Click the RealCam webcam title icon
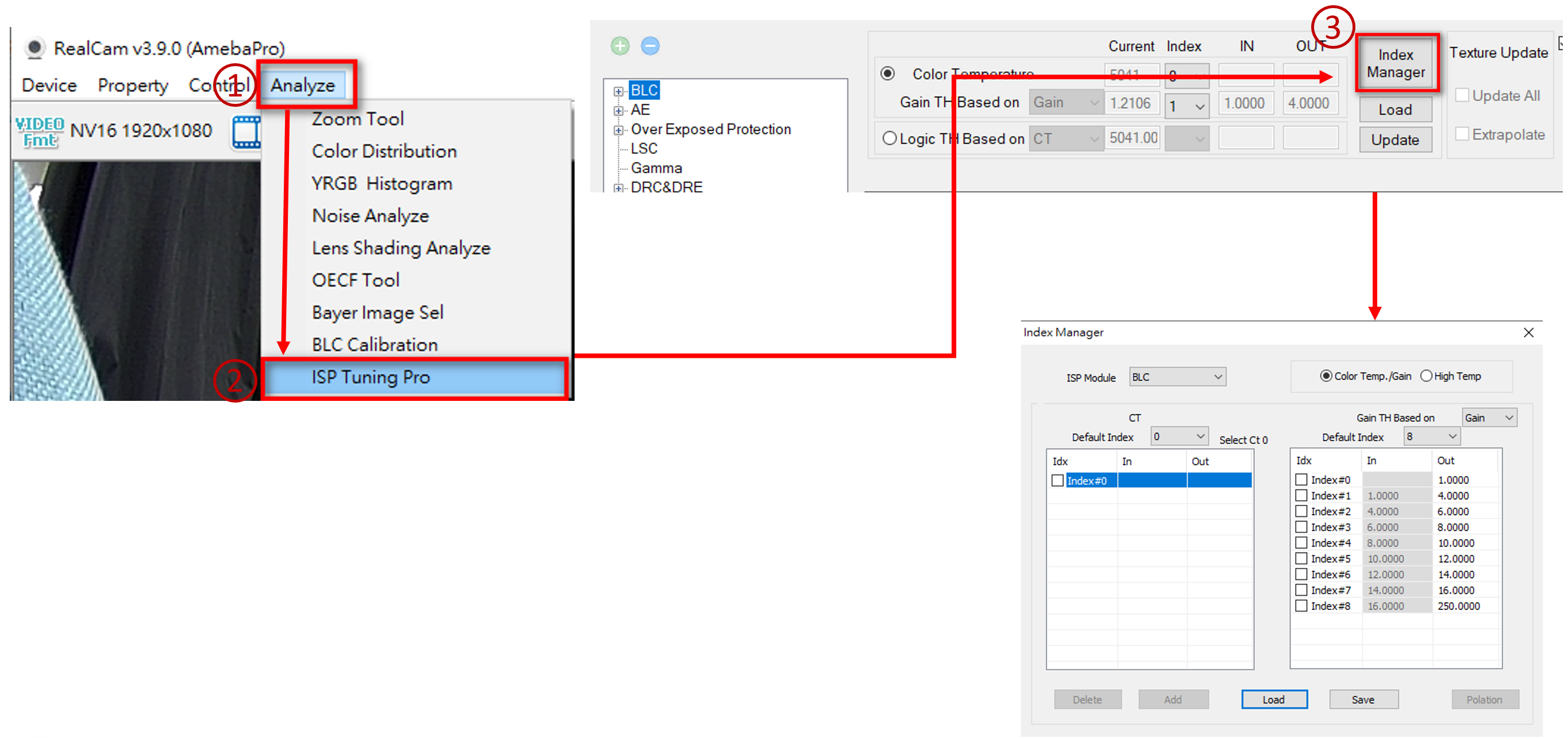This screenshot has width=1568, height=738. pos(34,48)
